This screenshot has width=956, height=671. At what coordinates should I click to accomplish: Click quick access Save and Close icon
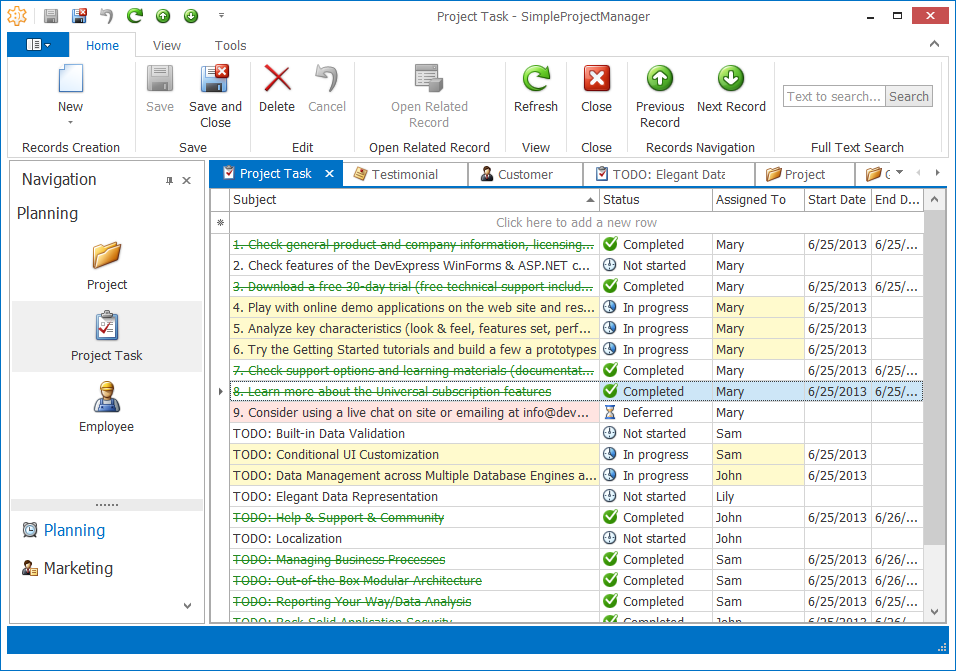(x=79, y=16)
